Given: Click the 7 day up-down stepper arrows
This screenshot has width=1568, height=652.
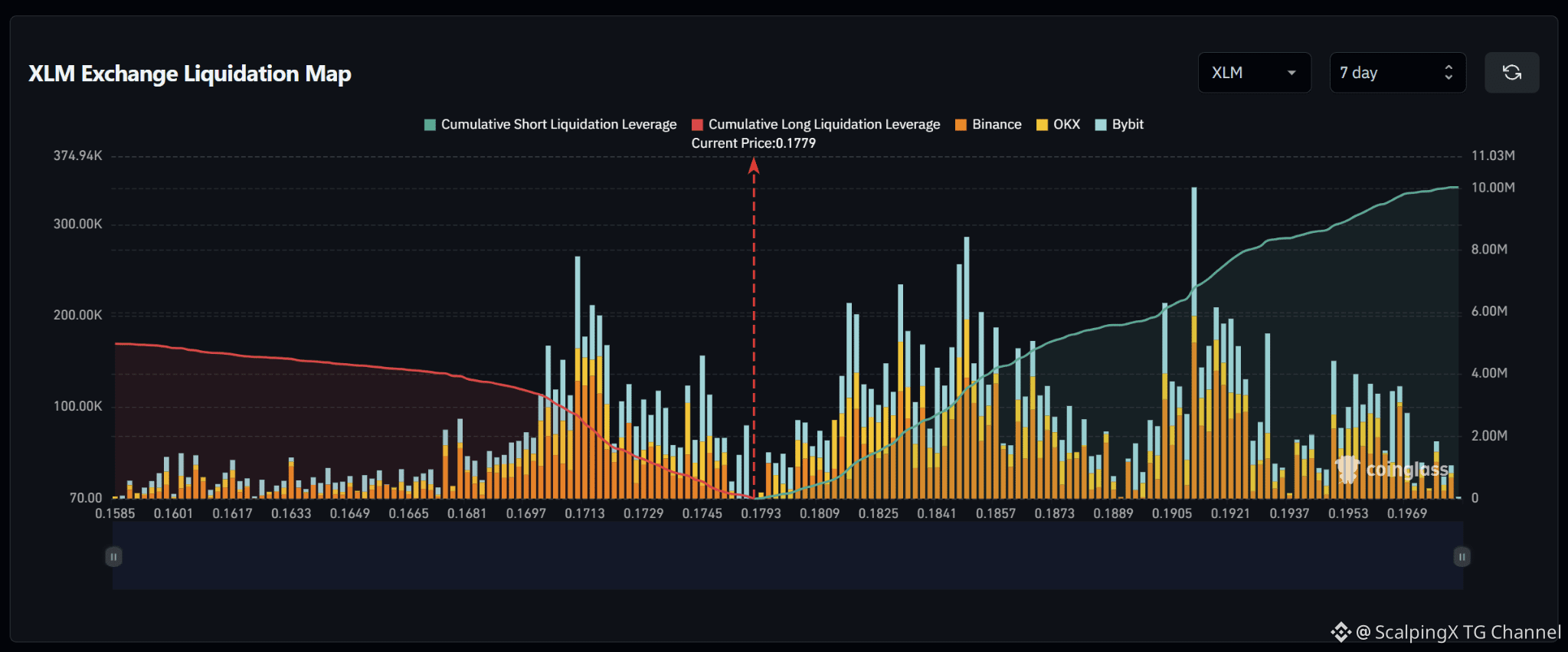Looking at the screenshot, I should pyautogui.click(x=1449, y=73).
